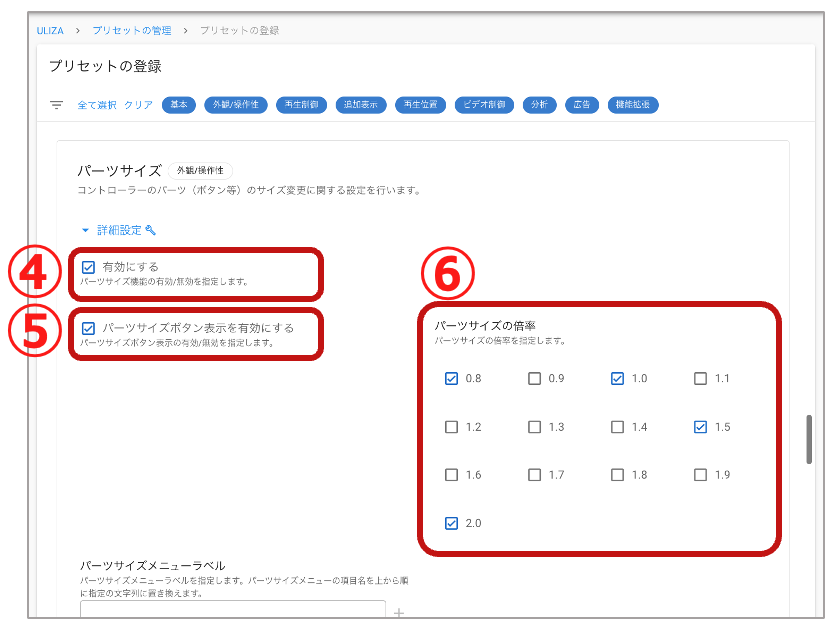Enable the 0.9 size ratio
Viewport: 836px width, 624px height.
534,378
